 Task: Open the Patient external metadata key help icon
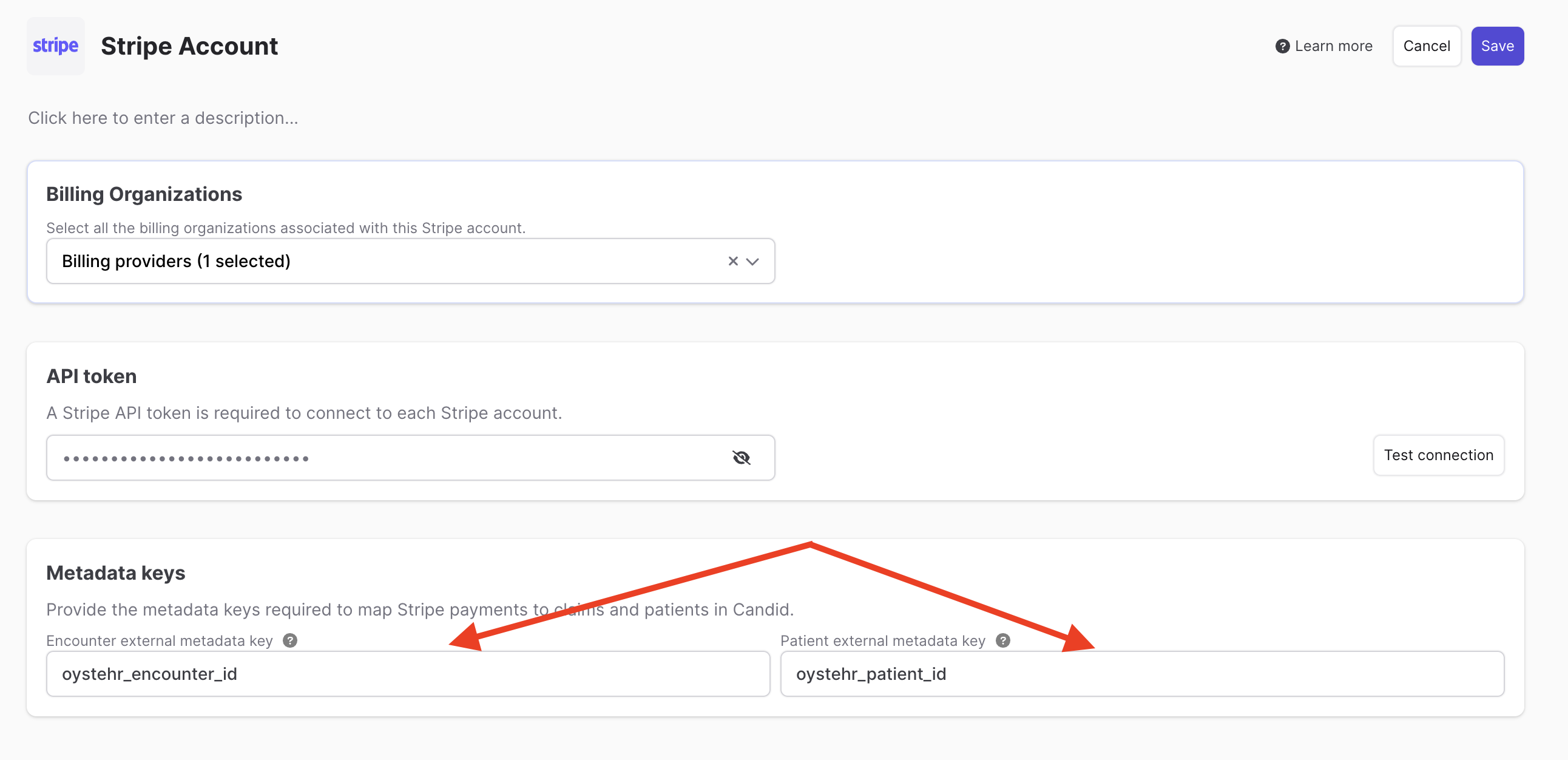[1004, 640]
